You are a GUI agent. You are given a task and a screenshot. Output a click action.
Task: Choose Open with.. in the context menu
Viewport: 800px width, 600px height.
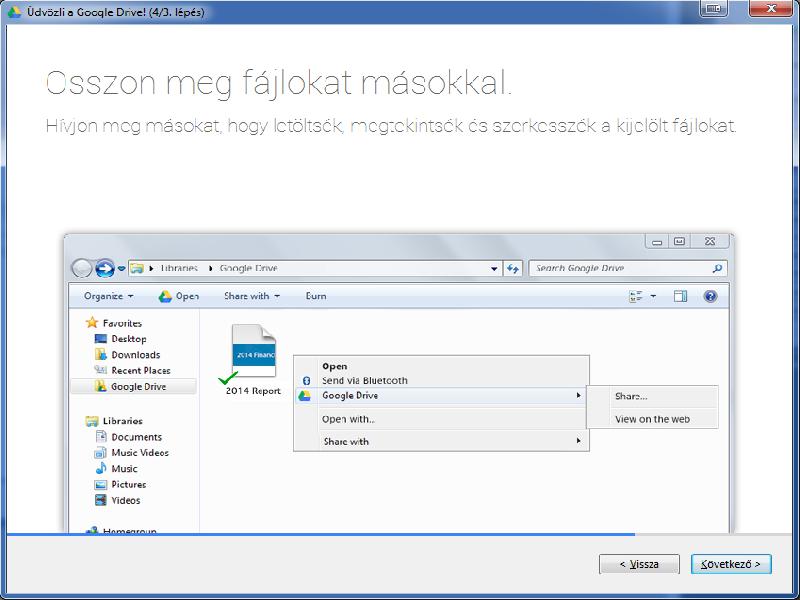348,419
